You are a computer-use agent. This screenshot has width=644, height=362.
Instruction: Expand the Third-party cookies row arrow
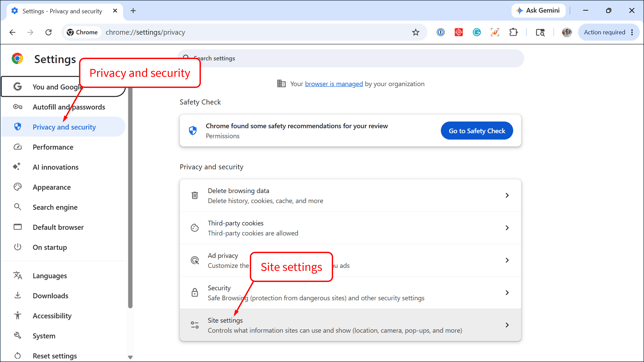point(507,228)
